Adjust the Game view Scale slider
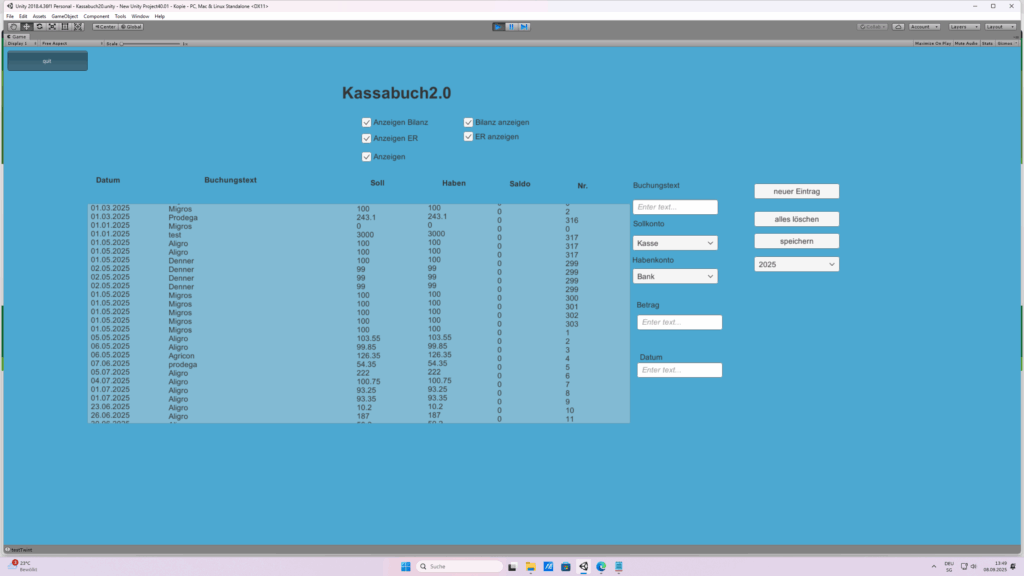The width and height of the screenshot is (1024, 576). click(150, 44)
